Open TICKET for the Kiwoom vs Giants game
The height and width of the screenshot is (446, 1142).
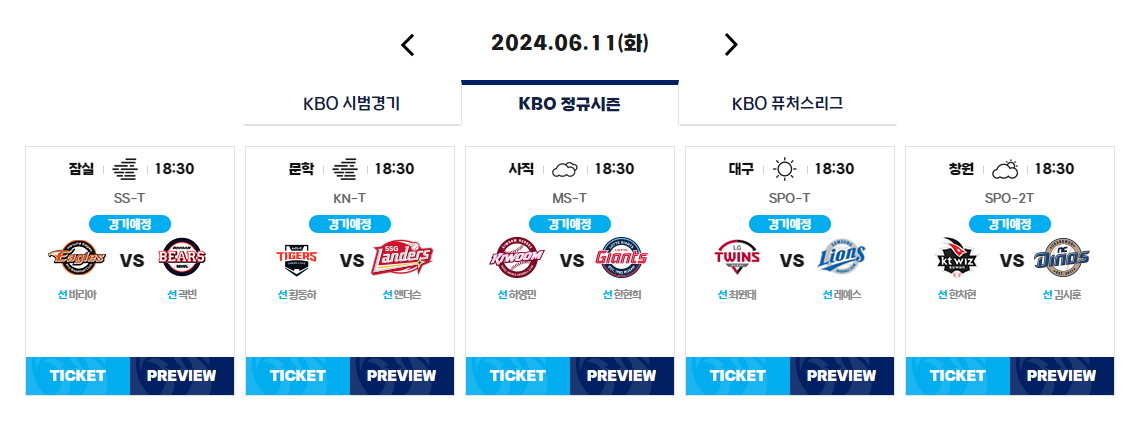(x=518, y=376)
